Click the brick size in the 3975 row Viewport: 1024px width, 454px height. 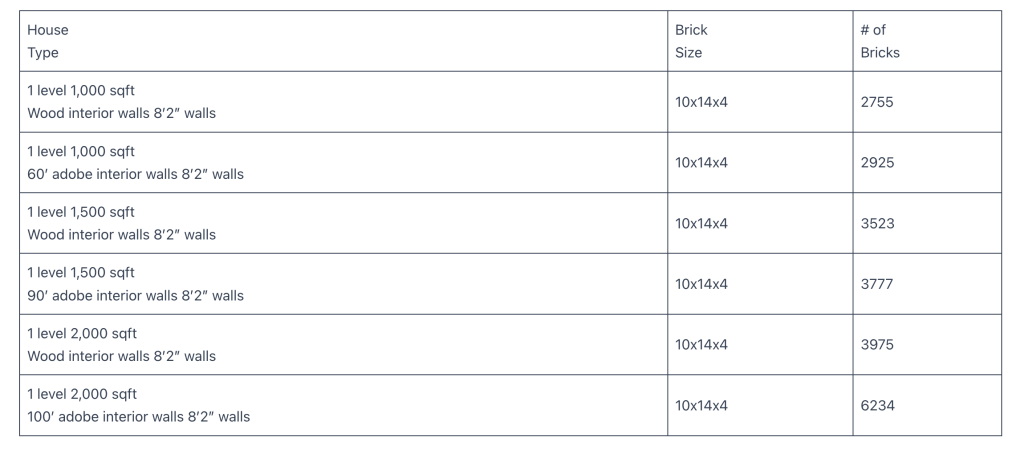point(701,345)
